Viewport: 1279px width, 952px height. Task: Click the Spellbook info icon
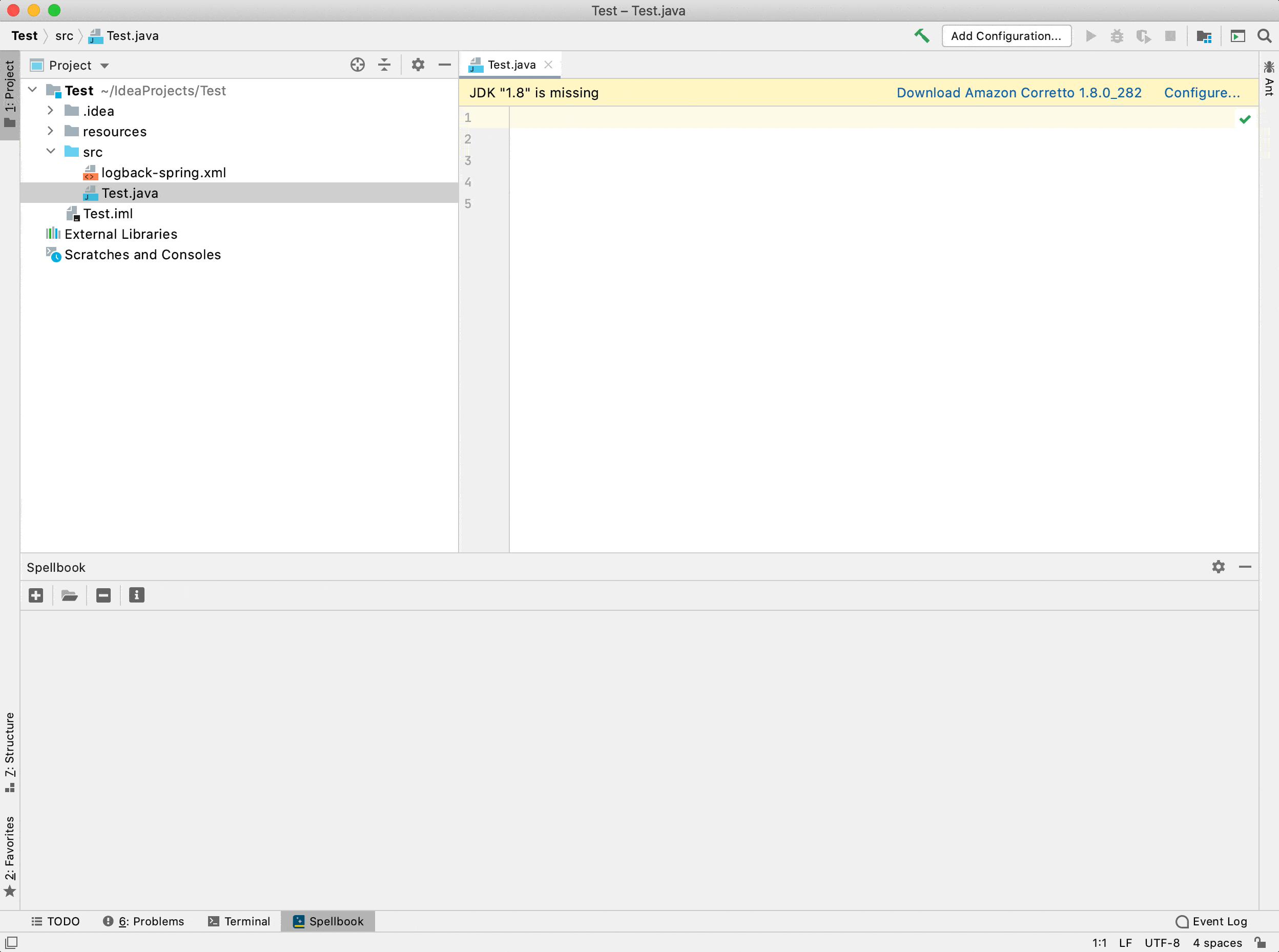pos(137,595)
